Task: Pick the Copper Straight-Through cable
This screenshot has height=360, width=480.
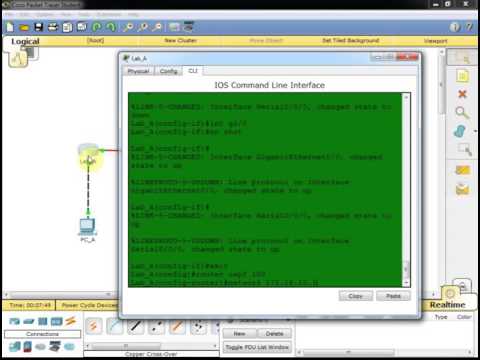Action: coord(135,326)
